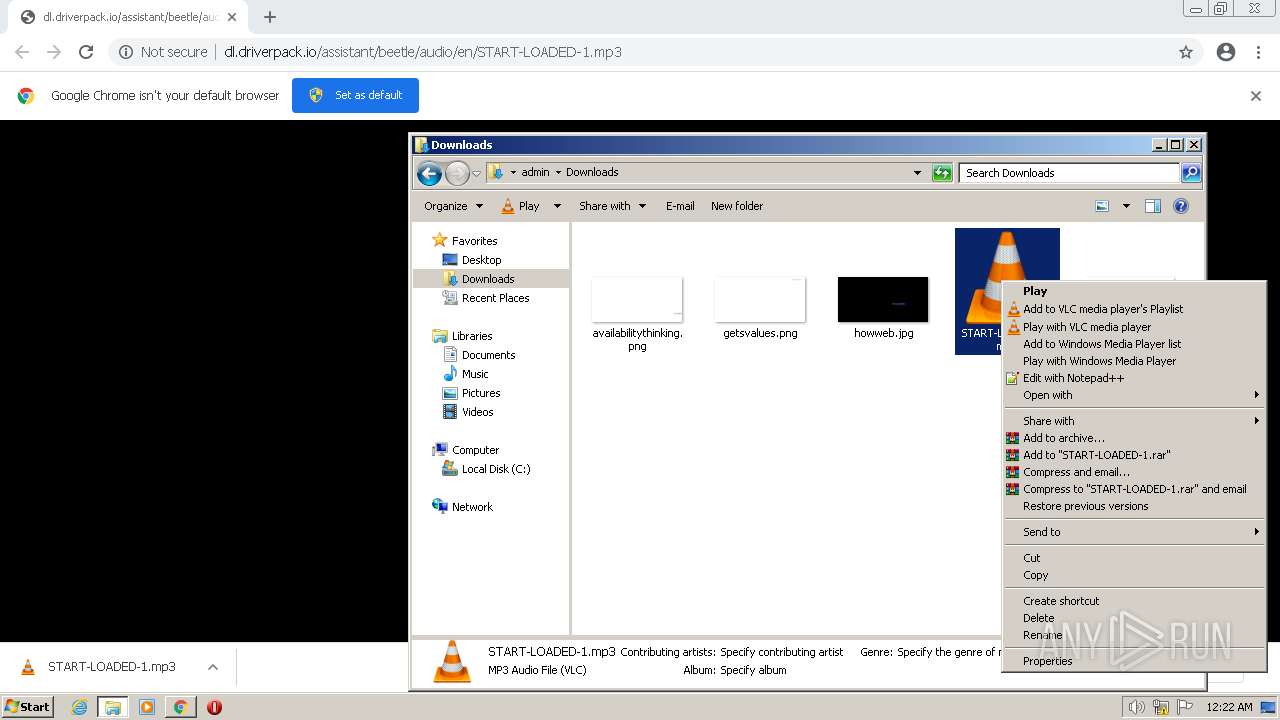Choose Compress and email...
This screenshot has width=1280, height=720.
pyautogui.click(x=1076, y=472)
